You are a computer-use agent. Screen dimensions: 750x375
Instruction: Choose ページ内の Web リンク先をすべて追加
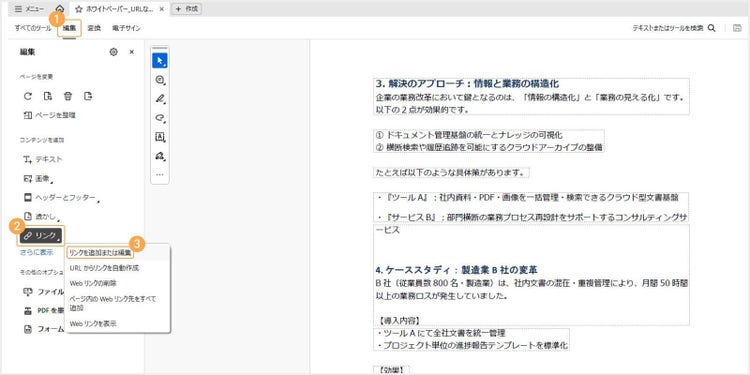click(112, 303)
